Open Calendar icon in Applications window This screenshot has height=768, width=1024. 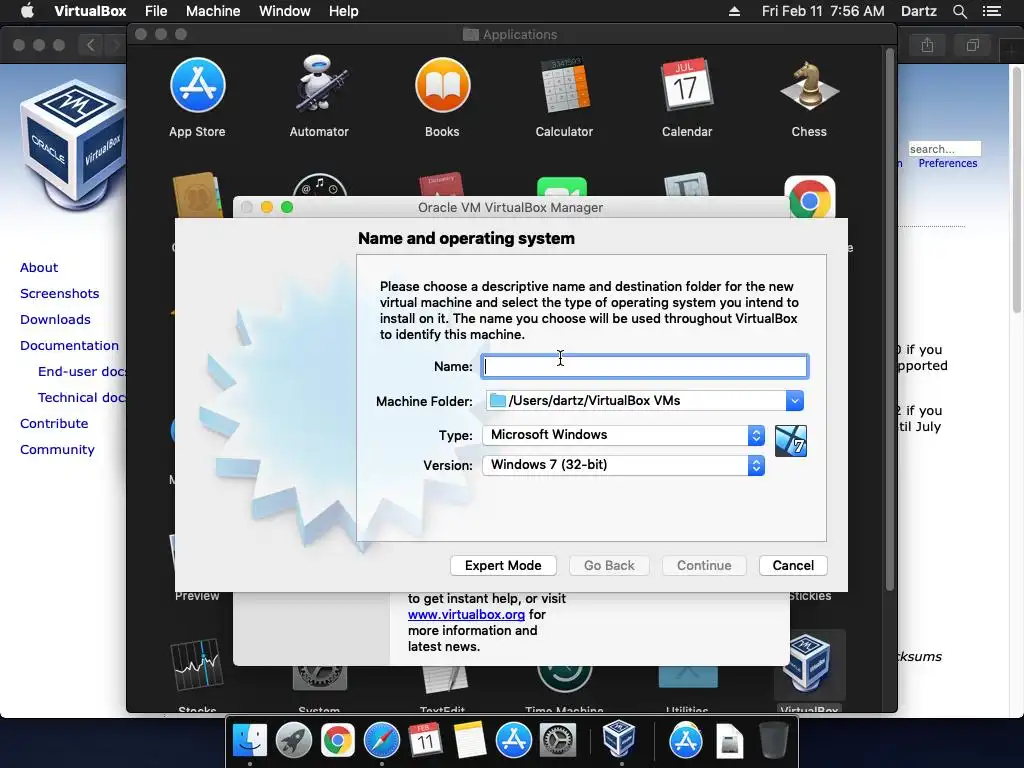[x=686, y=86]
